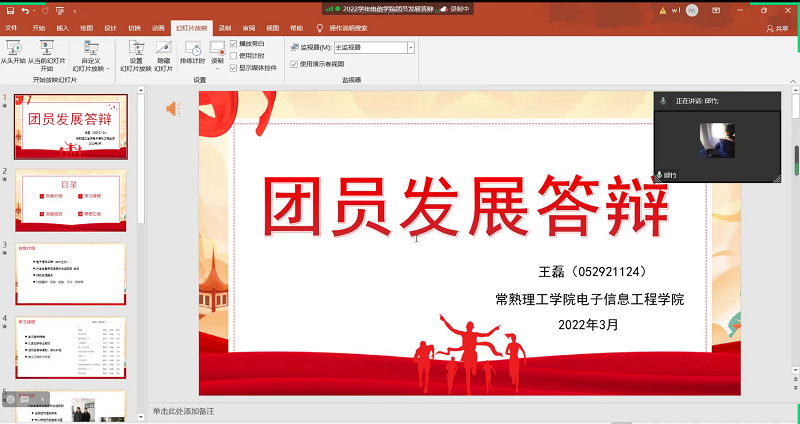Screen dimensions: 800x424
Task: Start slideshow 从当前幻灯片开始
Action: [x=46, y=55]
